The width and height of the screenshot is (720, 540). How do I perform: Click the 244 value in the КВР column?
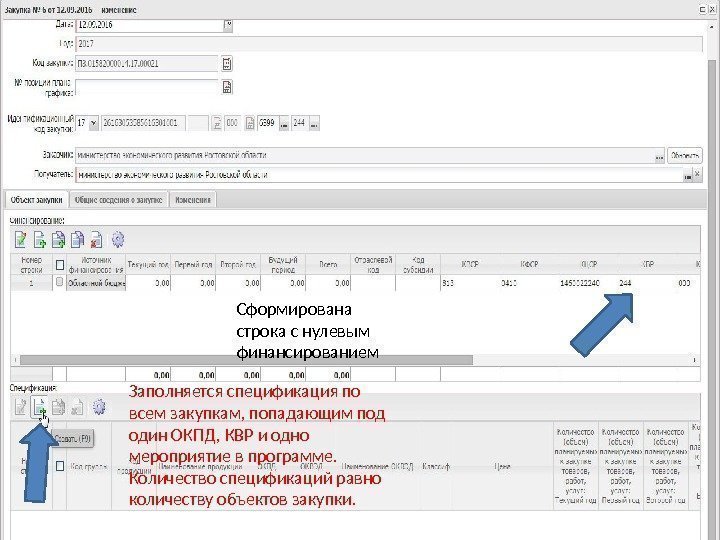[625, 283]
